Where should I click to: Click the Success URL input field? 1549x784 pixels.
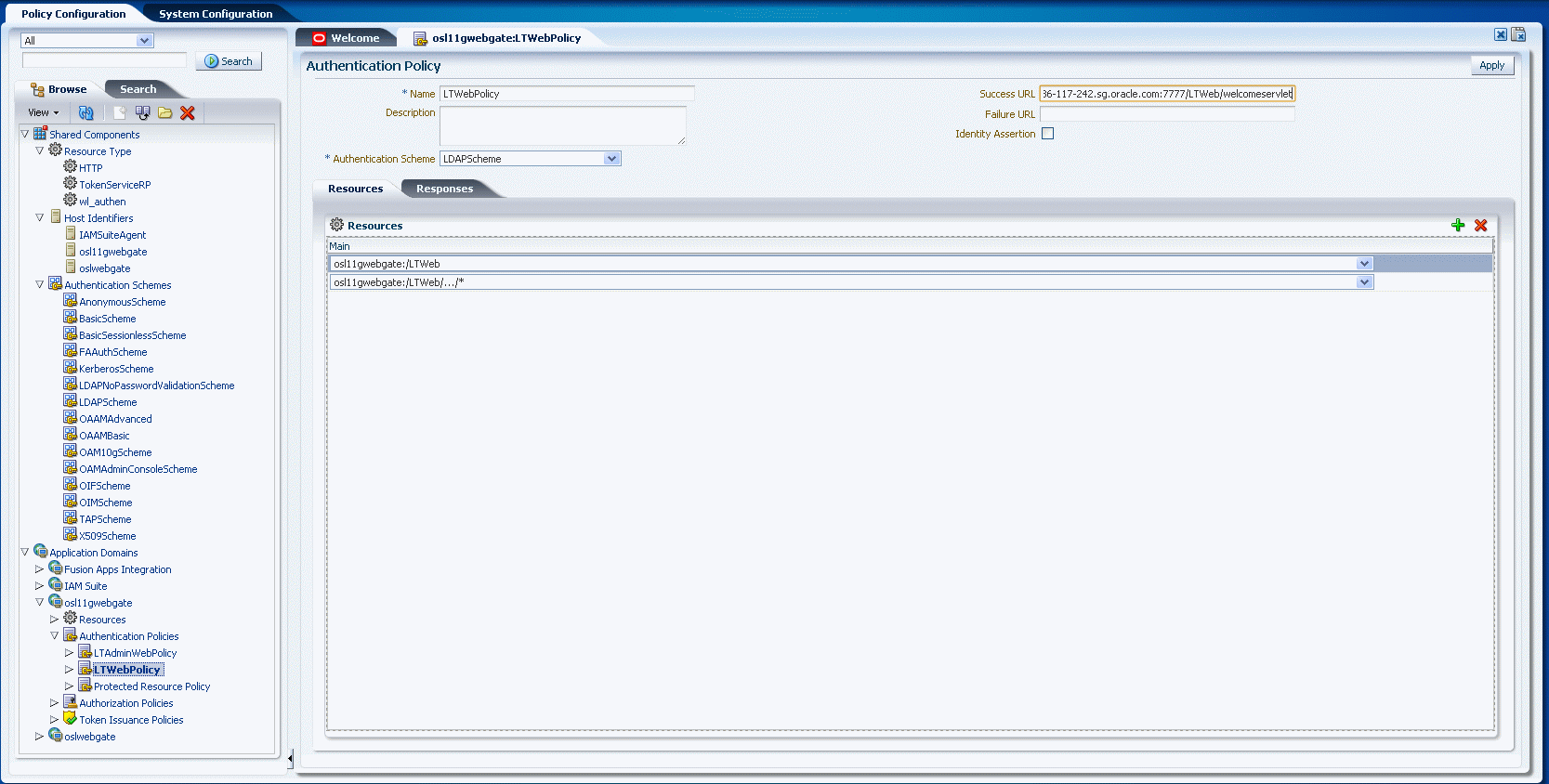point(1167,94)
